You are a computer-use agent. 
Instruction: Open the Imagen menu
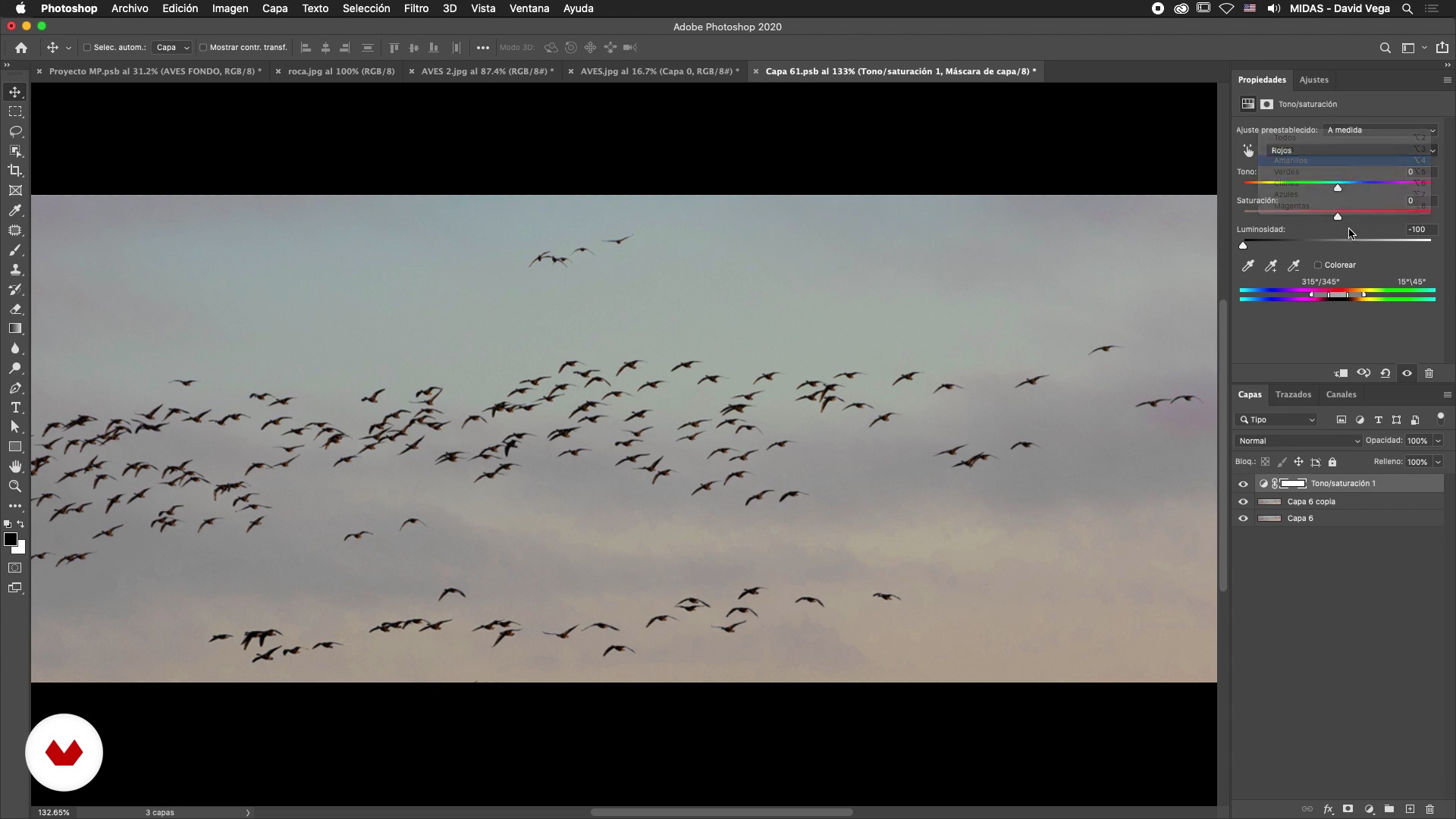230,8
